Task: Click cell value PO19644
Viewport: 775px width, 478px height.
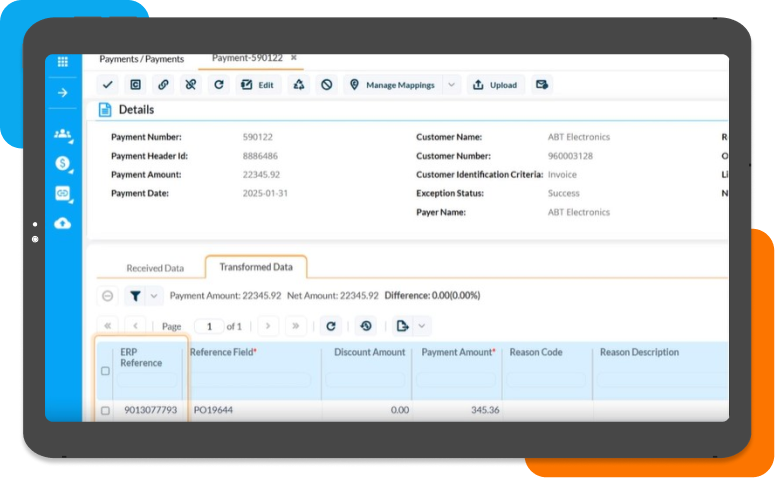Action: pyautogui.click(x=213, y=410)
